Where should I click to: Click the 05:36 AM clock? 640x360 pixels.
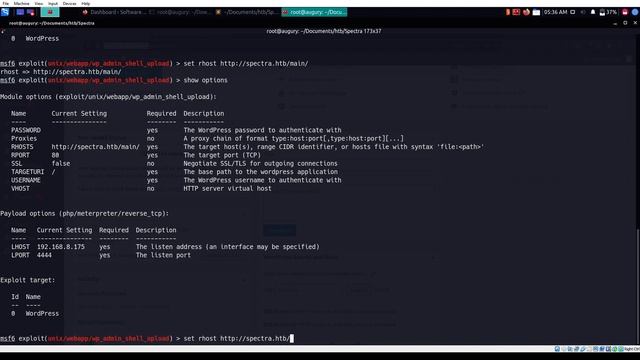click(556, 12)
